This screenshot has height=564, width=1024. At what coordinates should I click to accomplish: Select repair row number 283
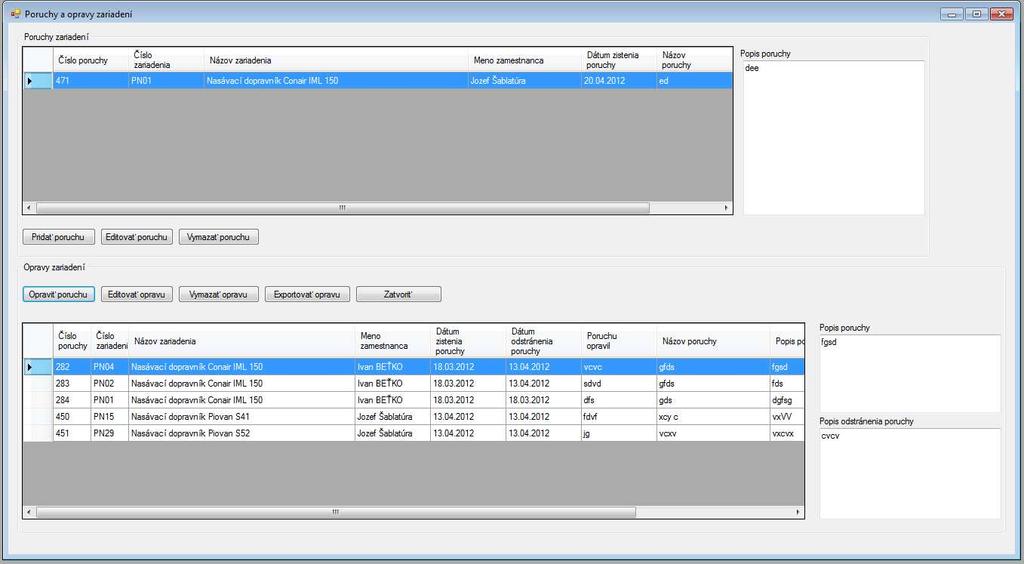(72, 384)
